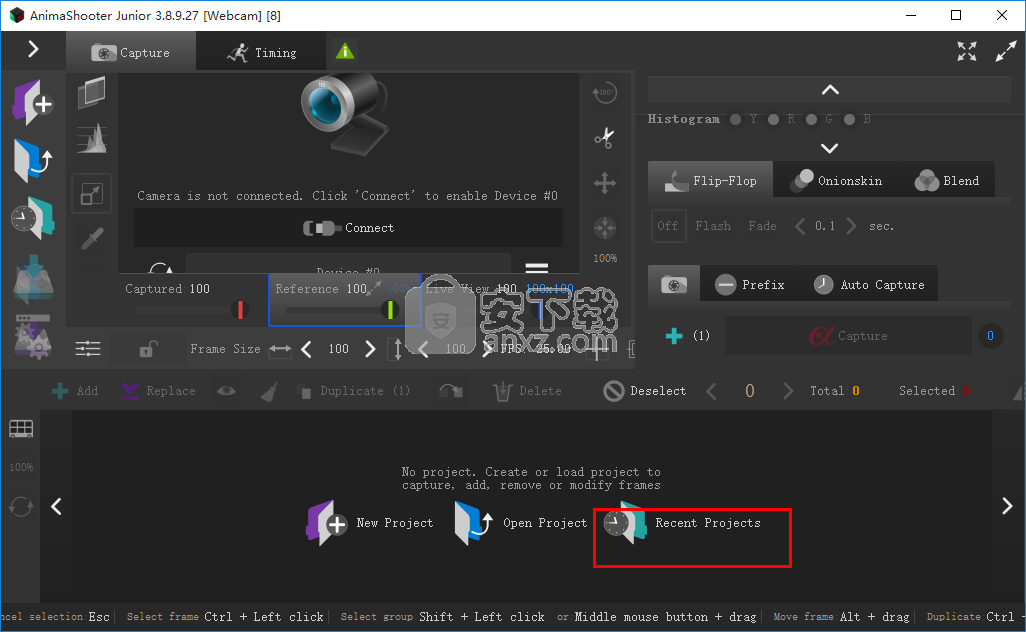Click the overlay layers icon in camera panel
This screenshot has width=1026, height=632.
pyautogui.click(x=92, y=93)
